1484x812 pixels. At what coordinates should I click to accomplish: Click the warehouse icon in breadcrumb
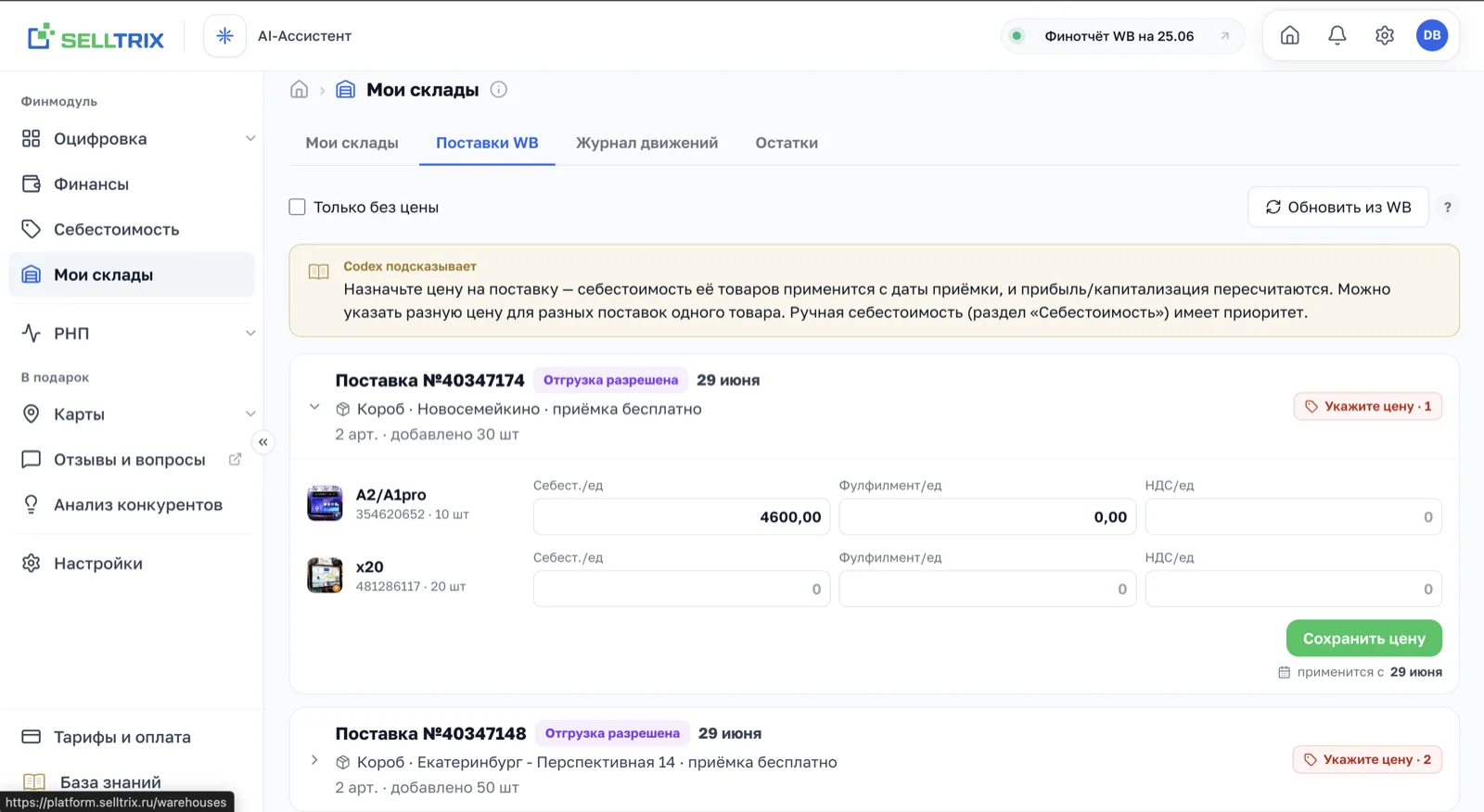pyautogui.click(x=345, y=90)
